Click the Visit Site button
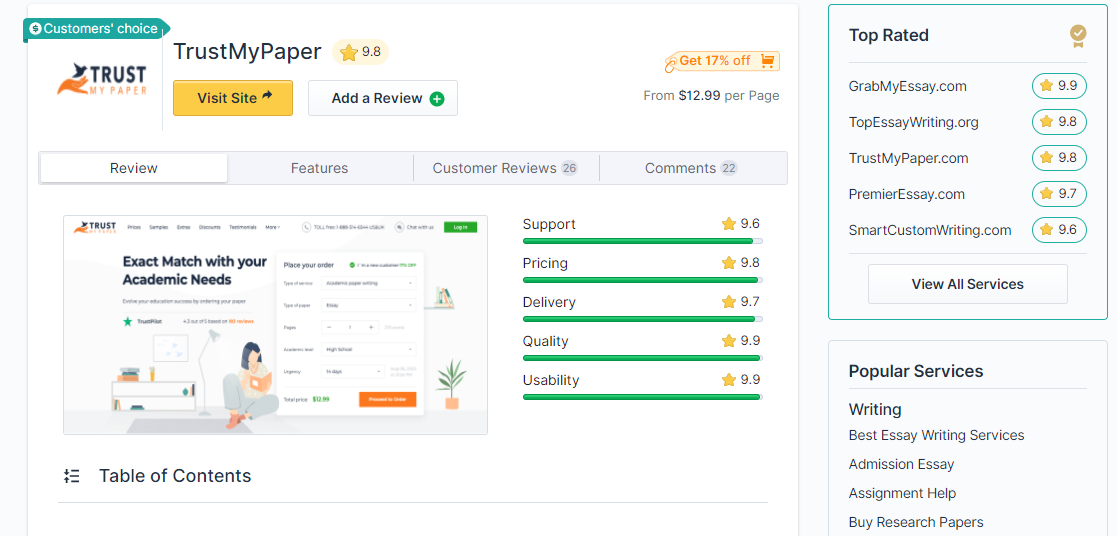This screenshot has height=536, width=1117. (x=233, y=98)
